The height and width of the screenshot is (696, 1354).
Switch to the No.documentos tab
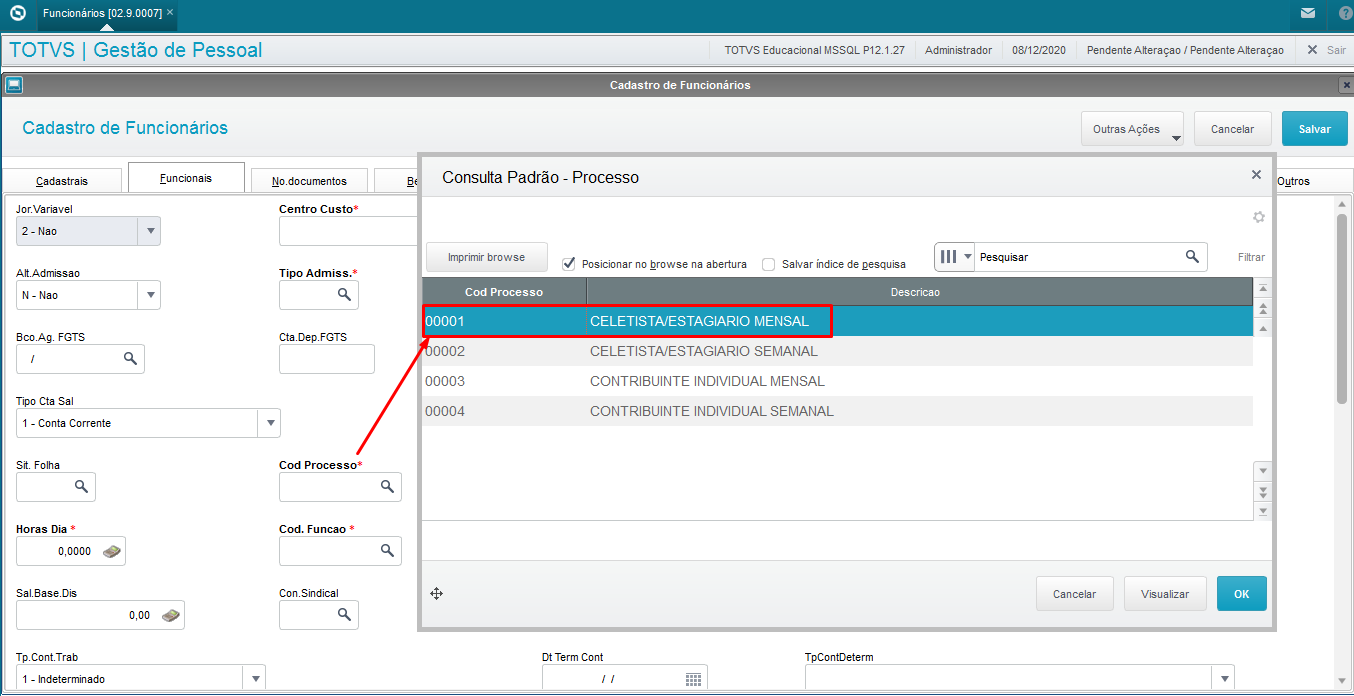pos(309,181)
